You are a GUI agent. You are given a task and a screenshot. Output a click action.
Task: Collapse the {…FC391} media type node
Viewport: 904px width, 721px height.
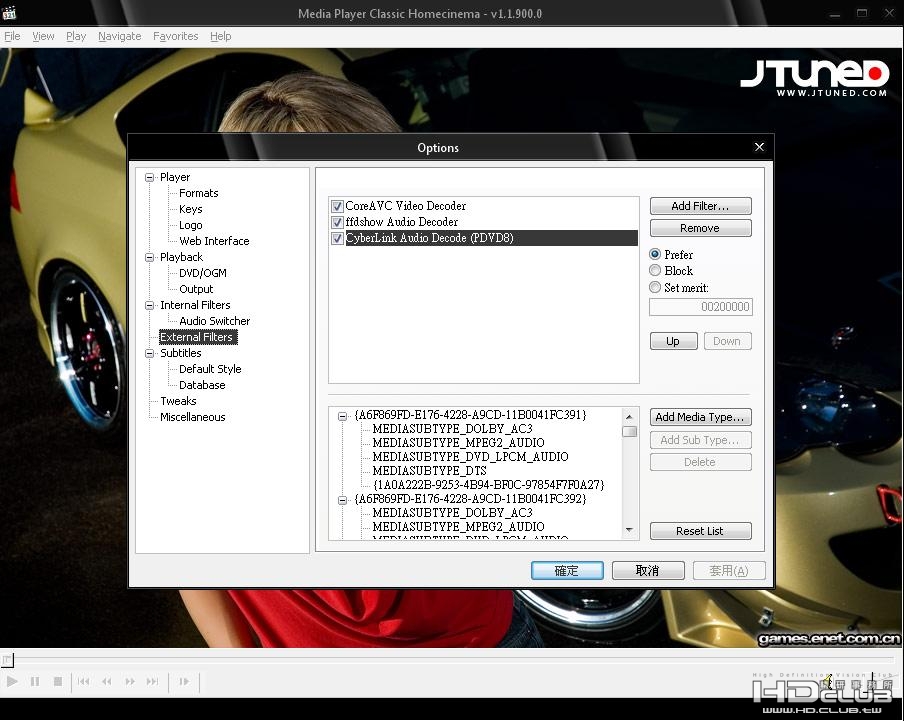342,416
